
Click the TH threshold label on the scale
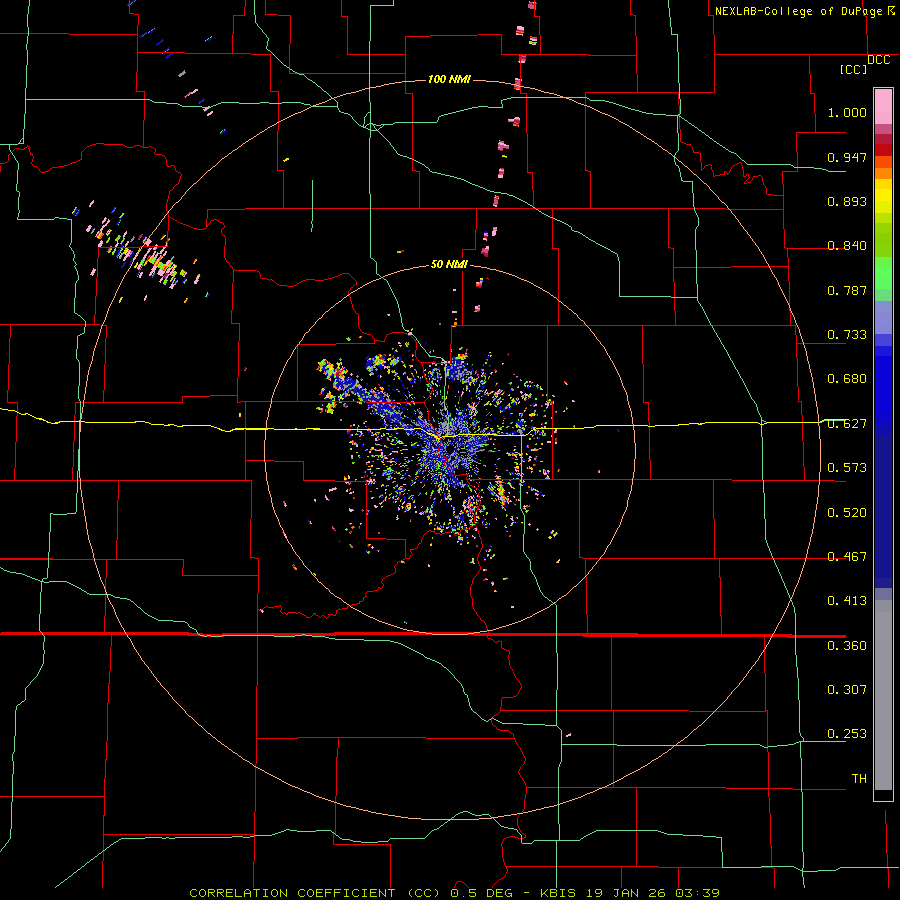pyautogui.click(x=859, y=779)
